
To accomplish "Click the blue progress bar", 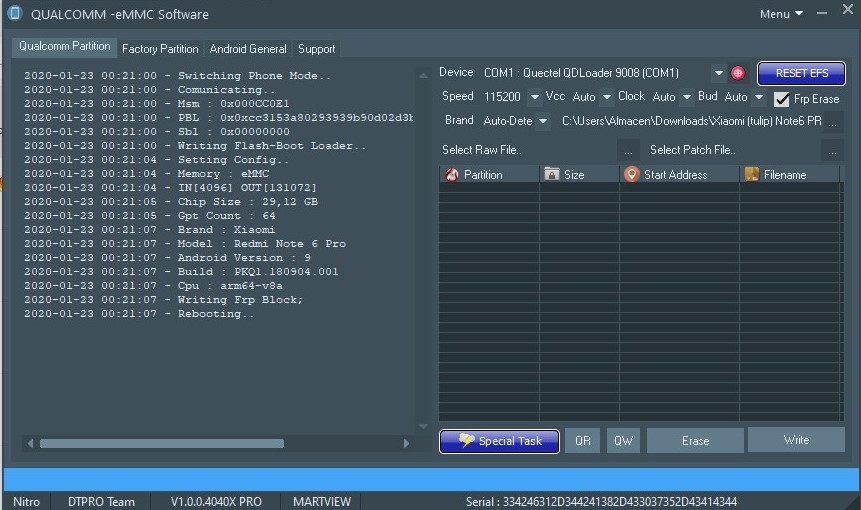I will [x=432, y=479].
